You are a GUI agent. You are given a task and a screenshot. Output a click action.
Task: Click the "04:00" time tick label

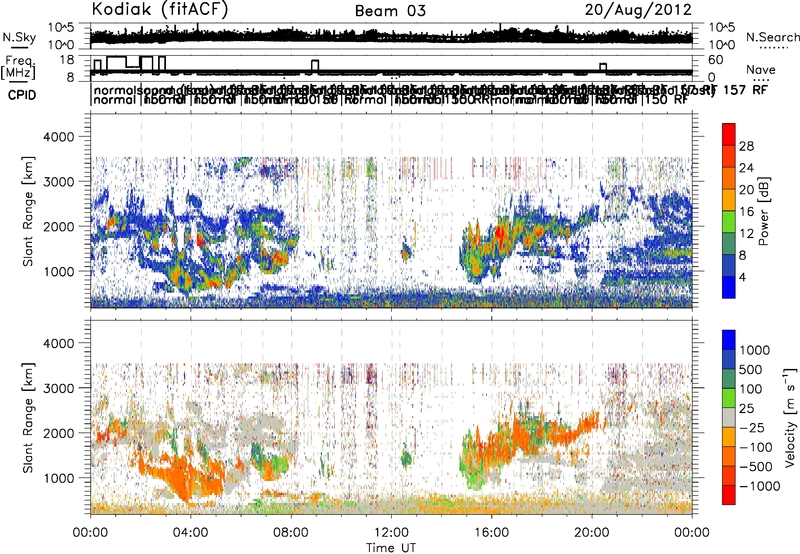pos(191,533)
